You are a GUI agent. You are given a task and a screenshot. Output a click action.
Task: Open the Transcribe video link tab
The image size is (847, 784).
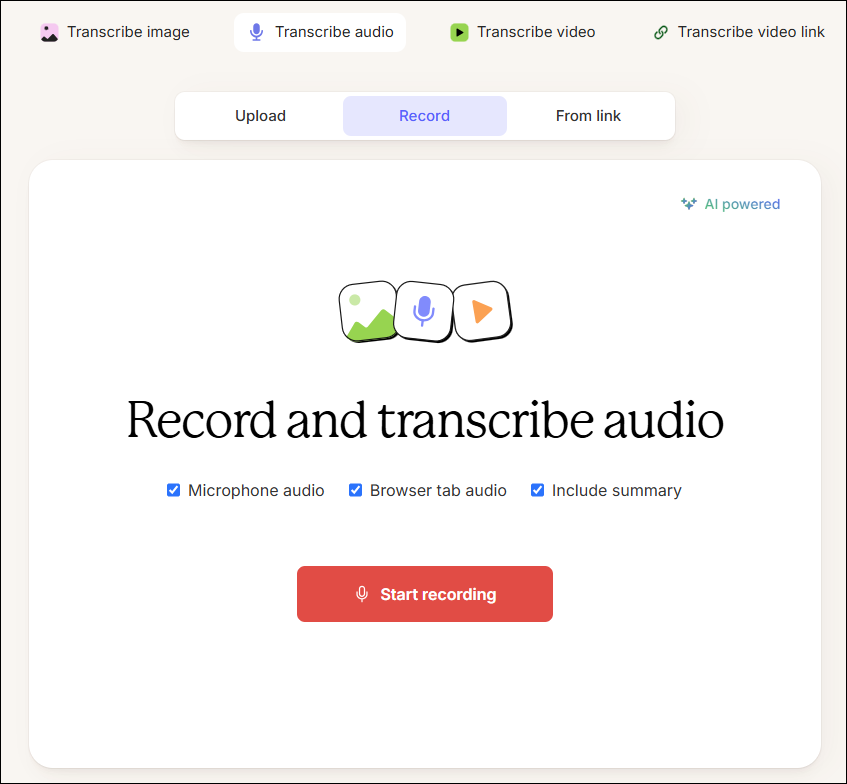[739, 32]
